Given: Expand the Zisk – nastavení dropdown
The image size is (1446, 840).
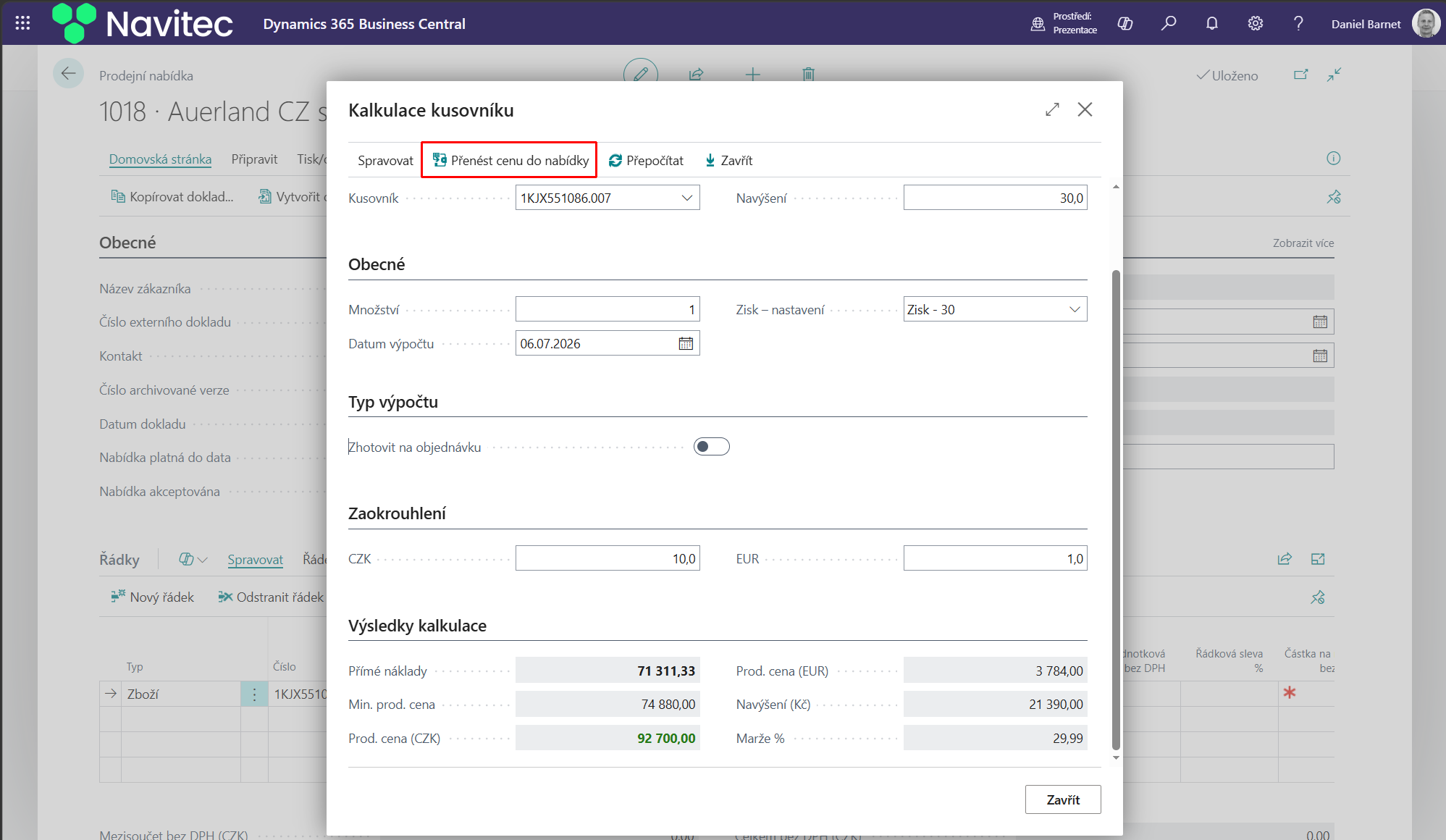Looking at the screenshot, I should coord(1075,309).
